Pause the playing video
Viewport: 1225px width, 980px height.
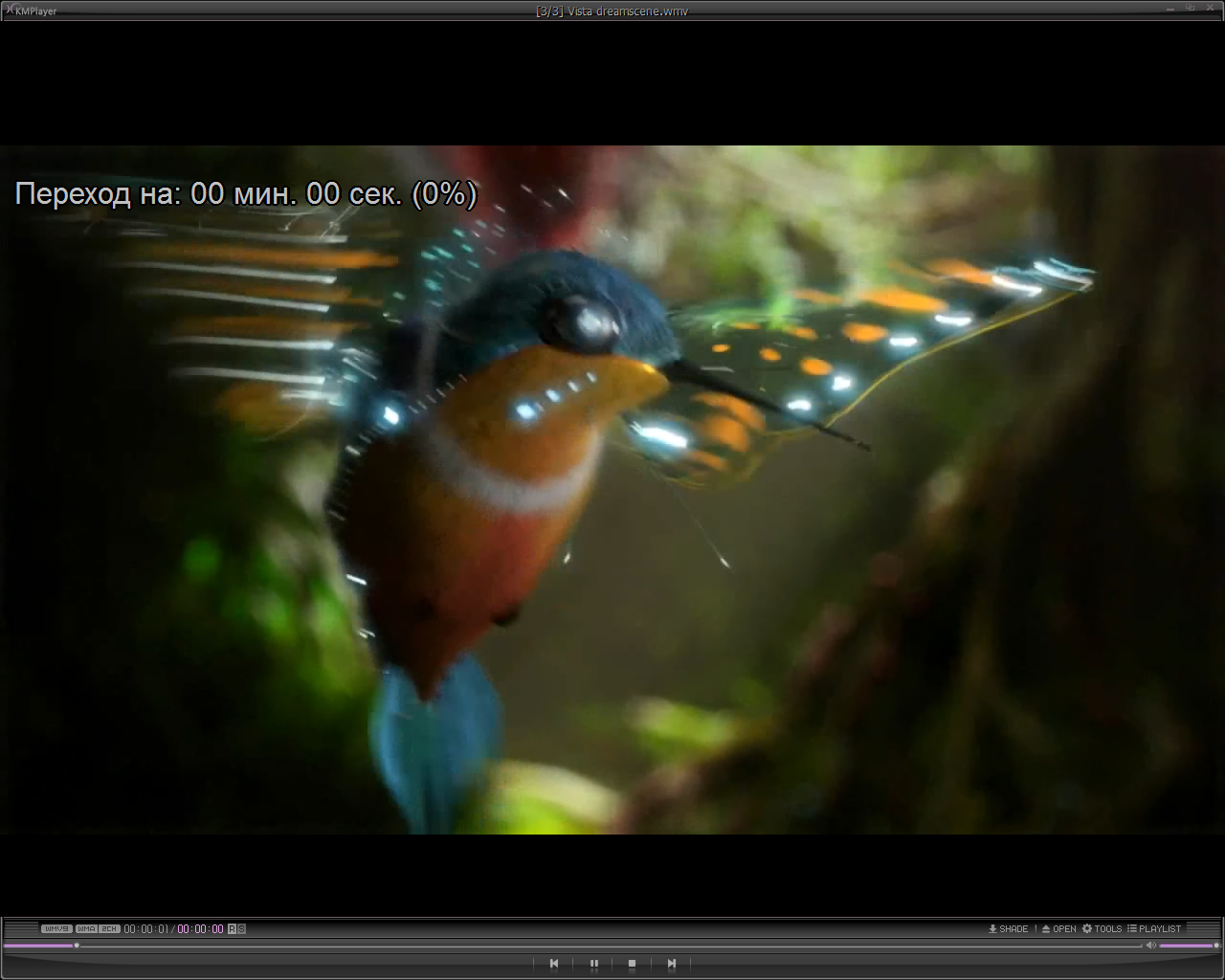pyautogui.click(x=593, y=964)
